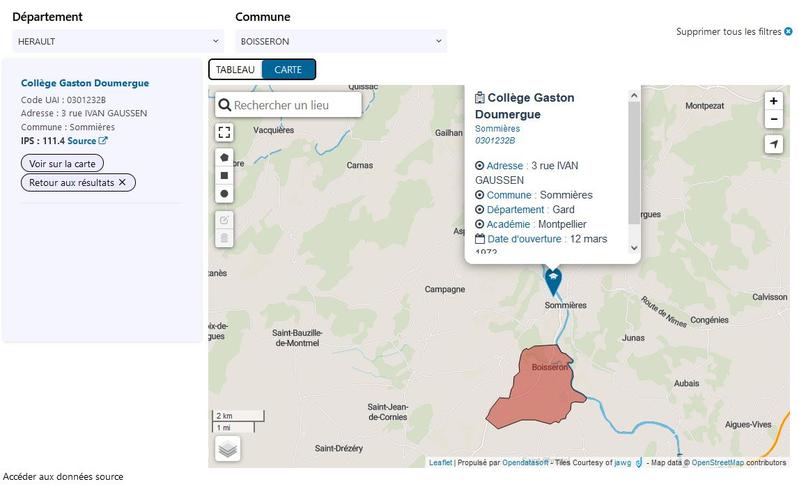The image size is (799, 491).
Task: Click the Code UAI : 0301232B text
Action: (63, 100)
